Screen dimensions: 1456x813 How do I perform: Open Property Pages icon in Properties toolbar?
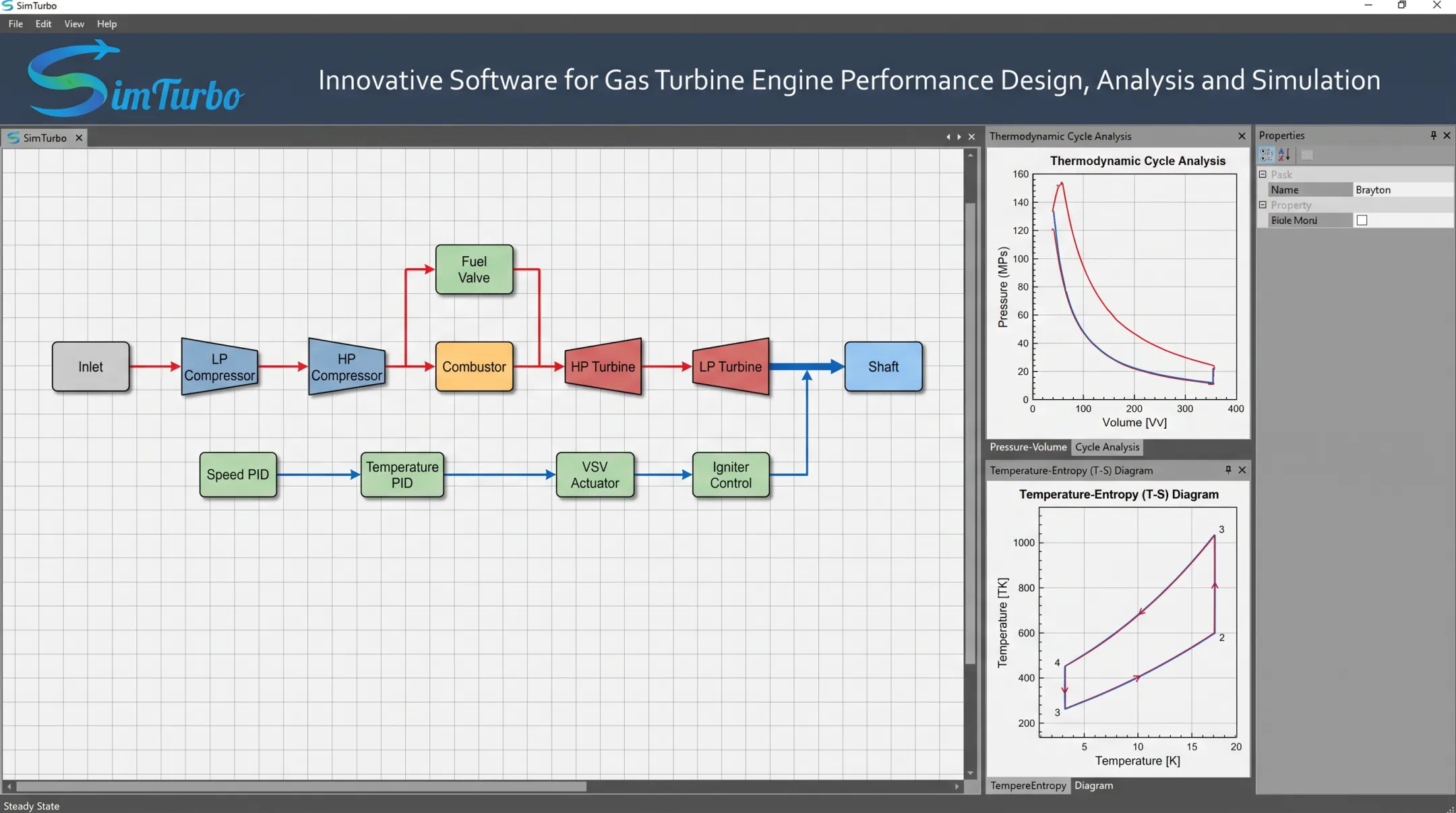(x=1307, y=155)
